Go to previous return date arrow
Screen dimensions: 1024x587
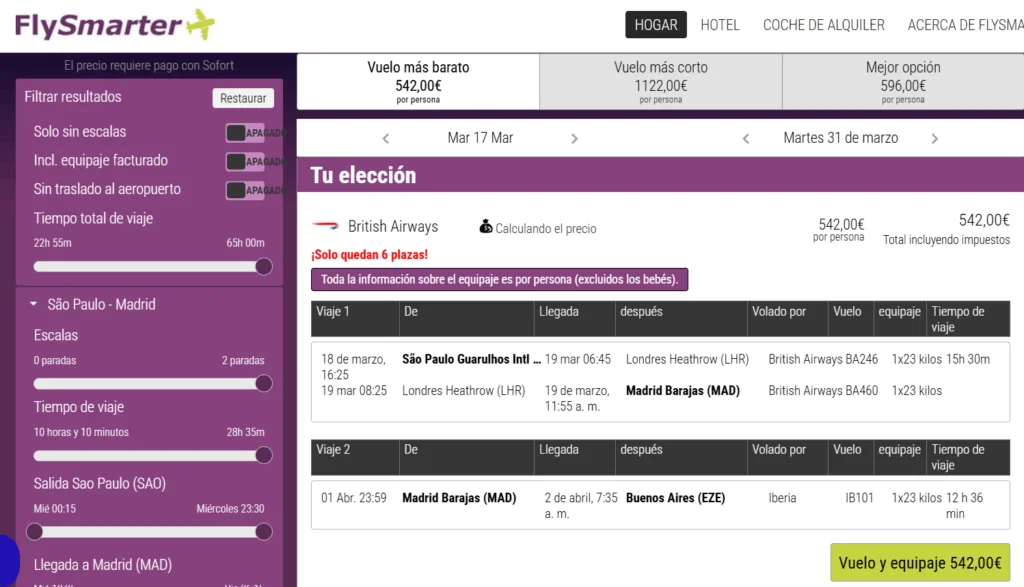tap(746, 139)
